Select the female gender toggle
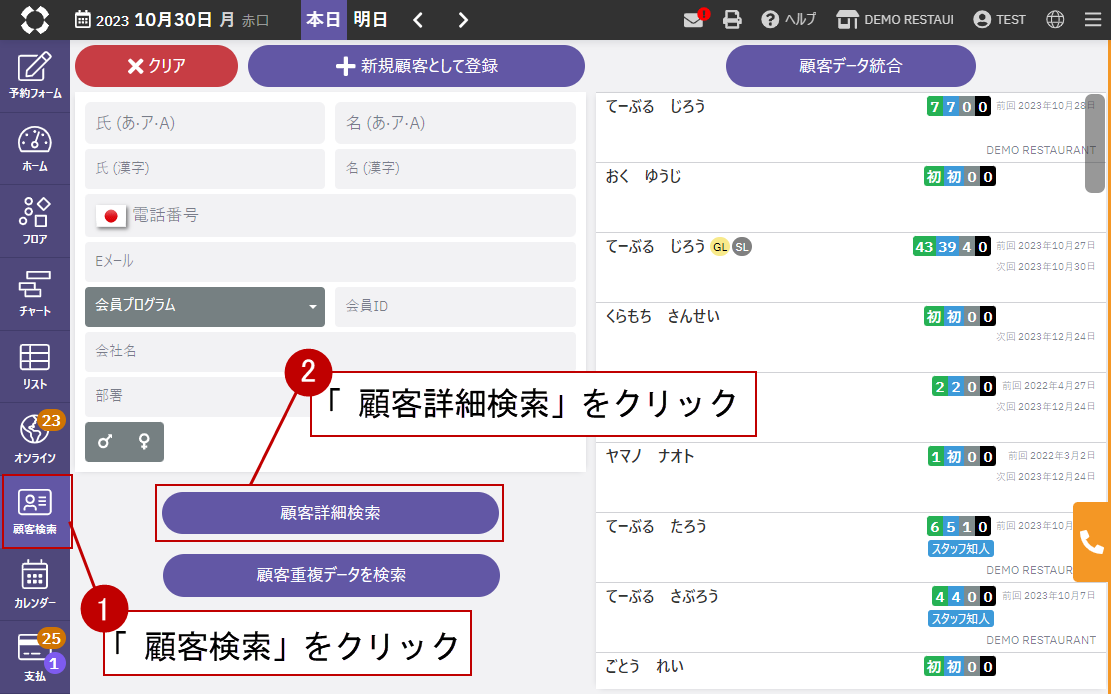 coord(144,441)
